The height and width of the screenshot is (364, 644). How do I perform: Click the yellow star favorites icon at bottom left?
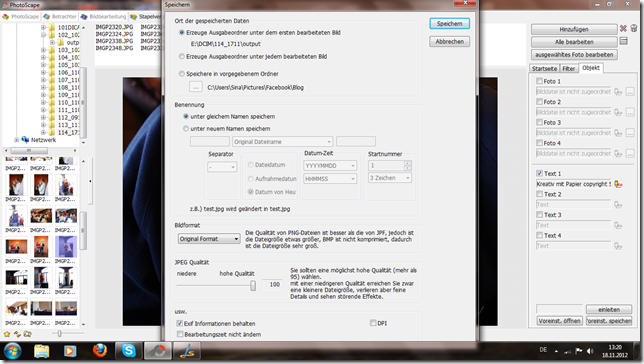7,334
